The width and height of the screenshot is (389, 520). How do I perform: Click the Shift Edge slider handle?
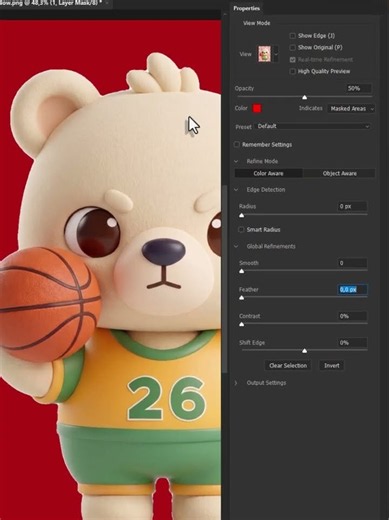coord(304,351)
